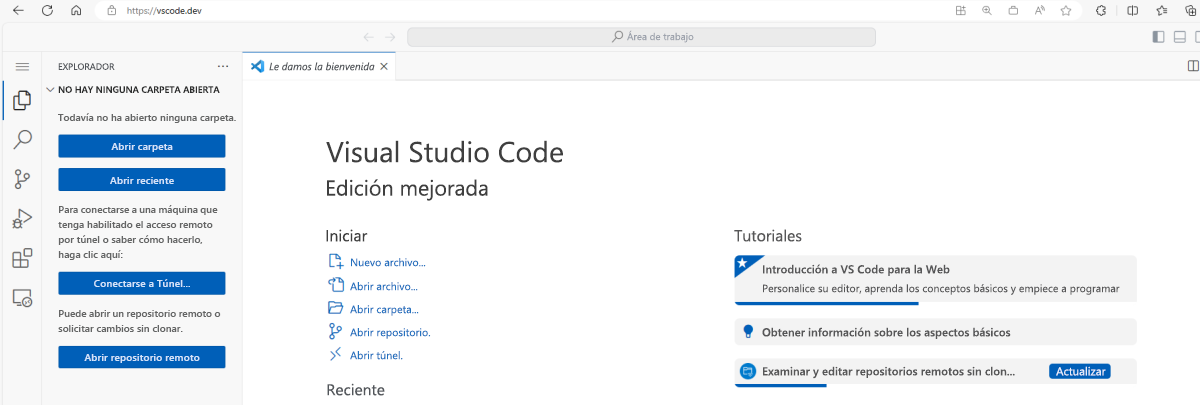Image resolution: width=1200 pixels, height=405 pixels.
Task: Open the hamburger application menu
Action: click(21, 66)
